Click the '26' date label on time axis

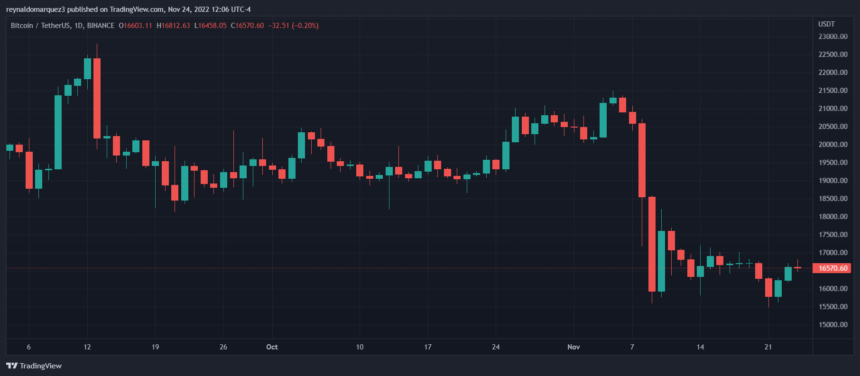(223, 347)
